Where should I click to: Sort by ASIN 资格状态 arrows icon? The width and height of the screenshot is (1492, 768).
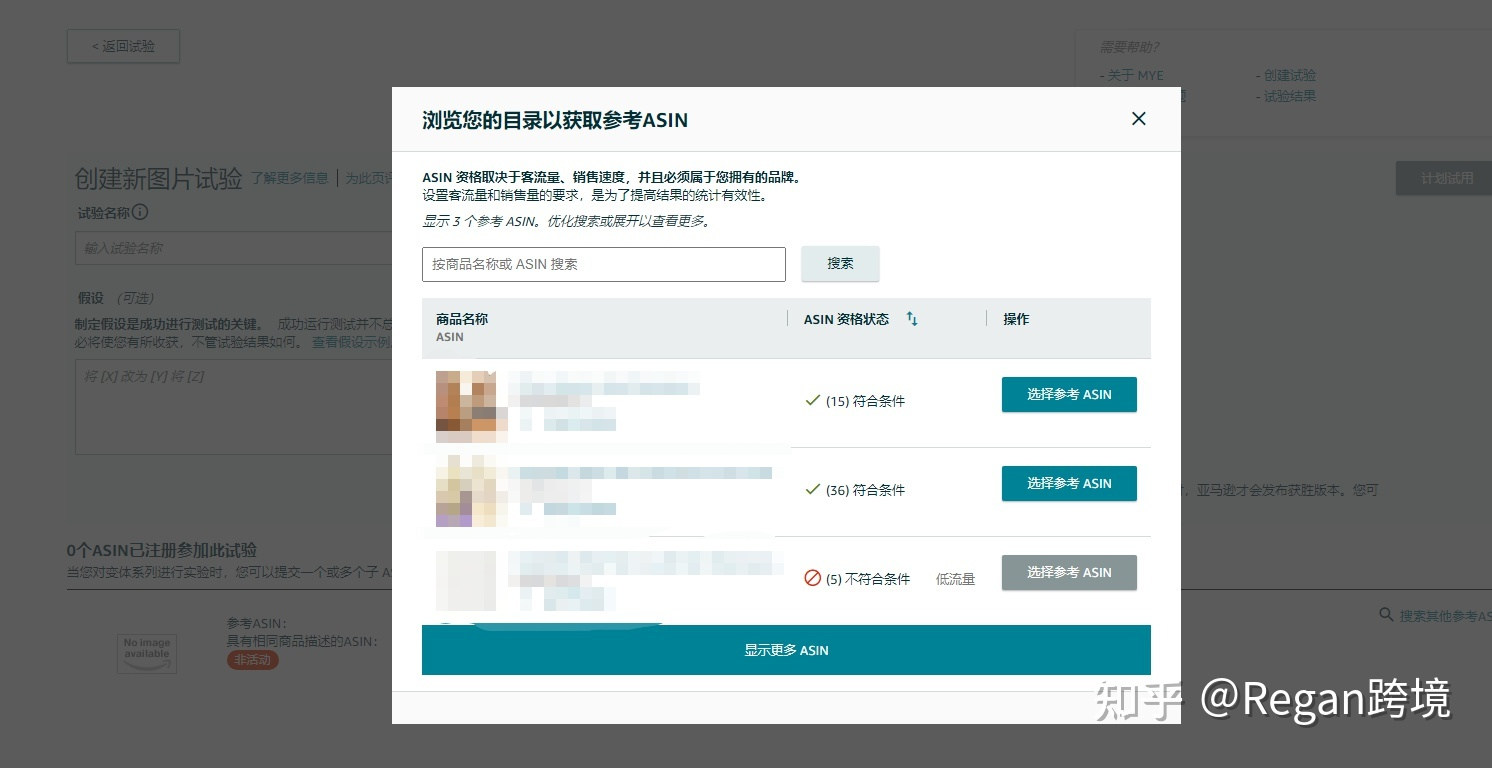(912, 319)
